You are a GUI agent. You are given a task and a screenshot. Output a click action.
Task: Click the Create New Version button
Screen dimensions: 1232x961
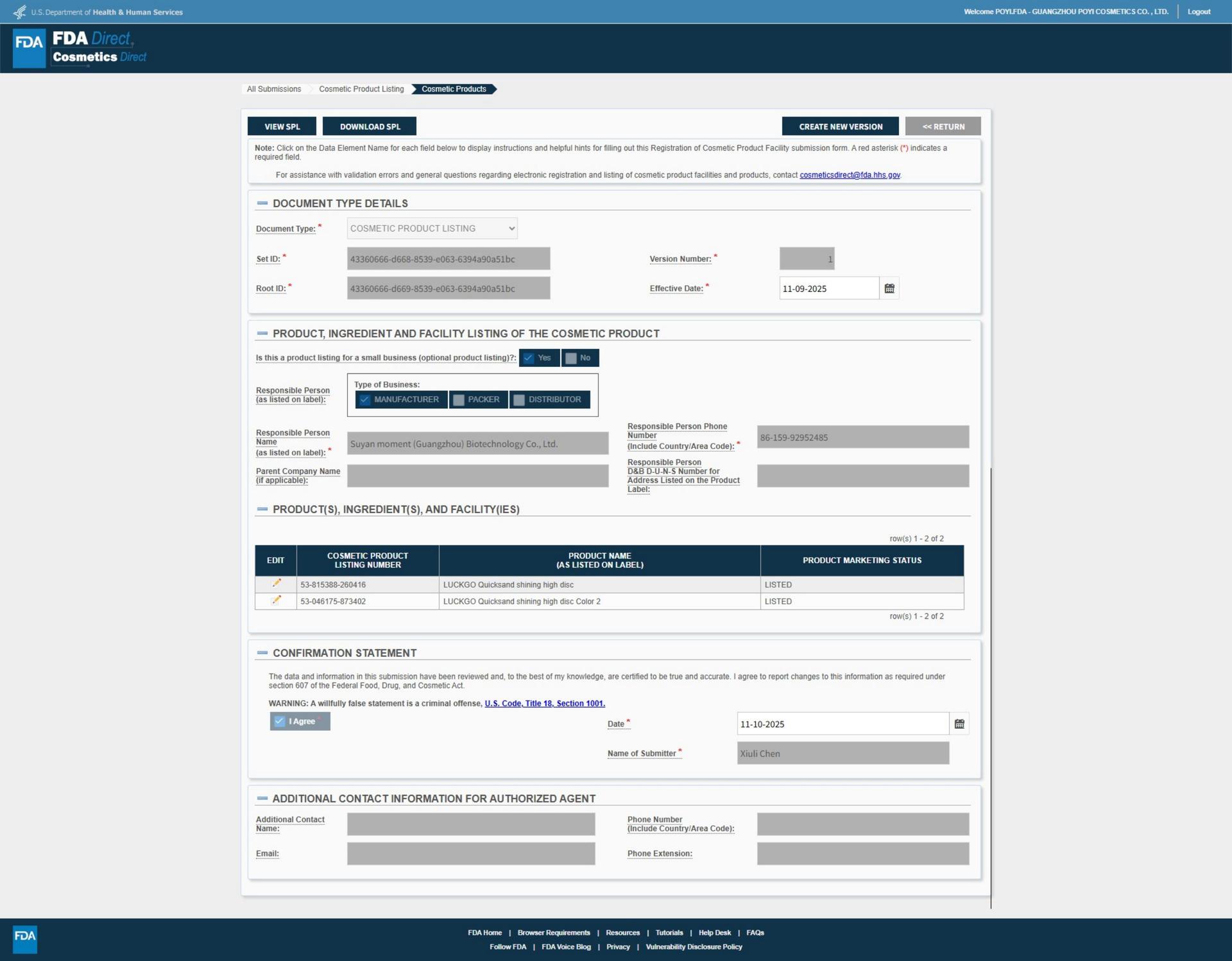[x=840, y=126]
